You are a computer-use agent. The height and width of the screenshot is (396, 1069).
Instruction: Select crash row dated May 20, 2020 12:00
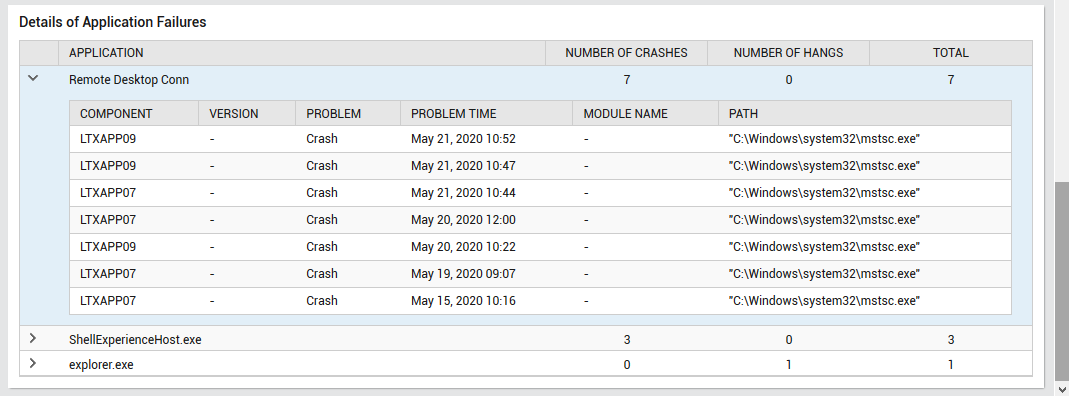(540, 219)
